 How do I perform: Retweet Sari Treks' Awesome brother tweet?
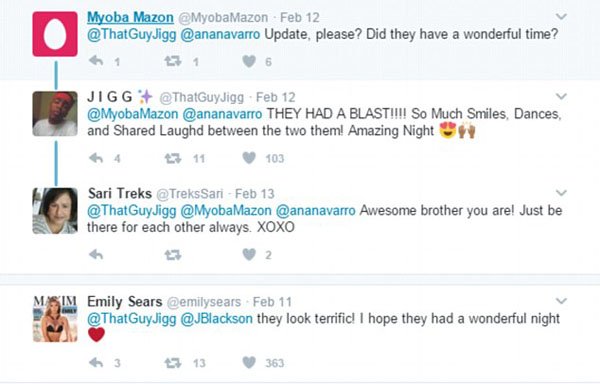click(x=173, y=254)
